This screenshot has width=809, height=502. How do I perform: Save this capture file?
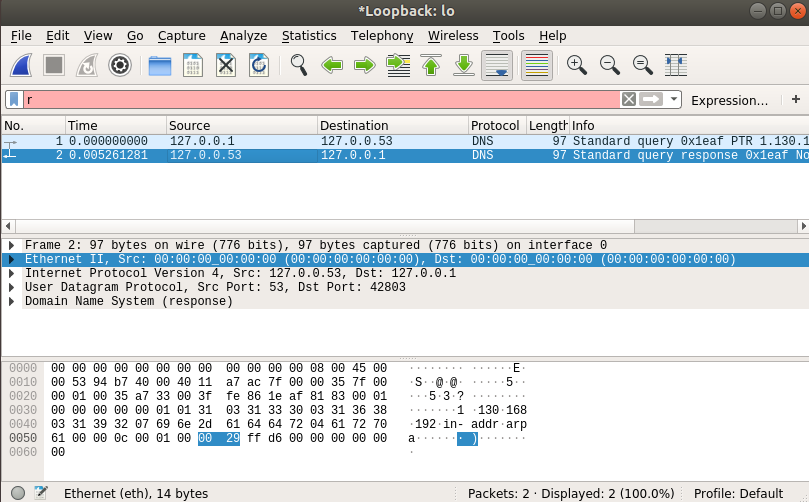pos(193,66)
